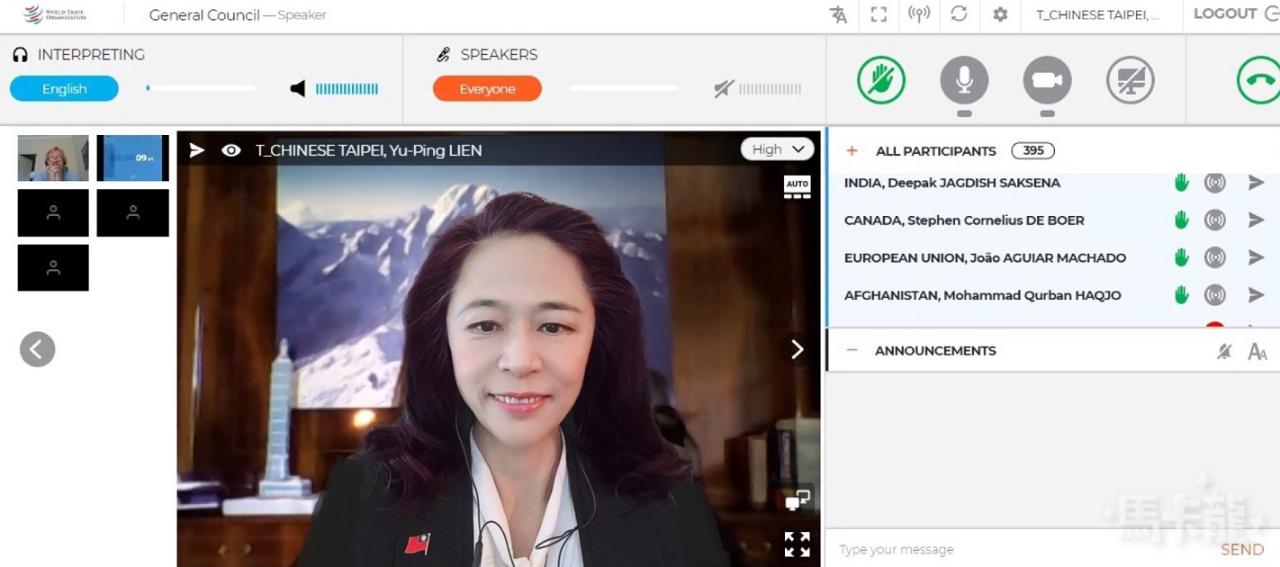Click the fullscreen icon in top bar
The image size is (1280, 567).
coord(879,14)
